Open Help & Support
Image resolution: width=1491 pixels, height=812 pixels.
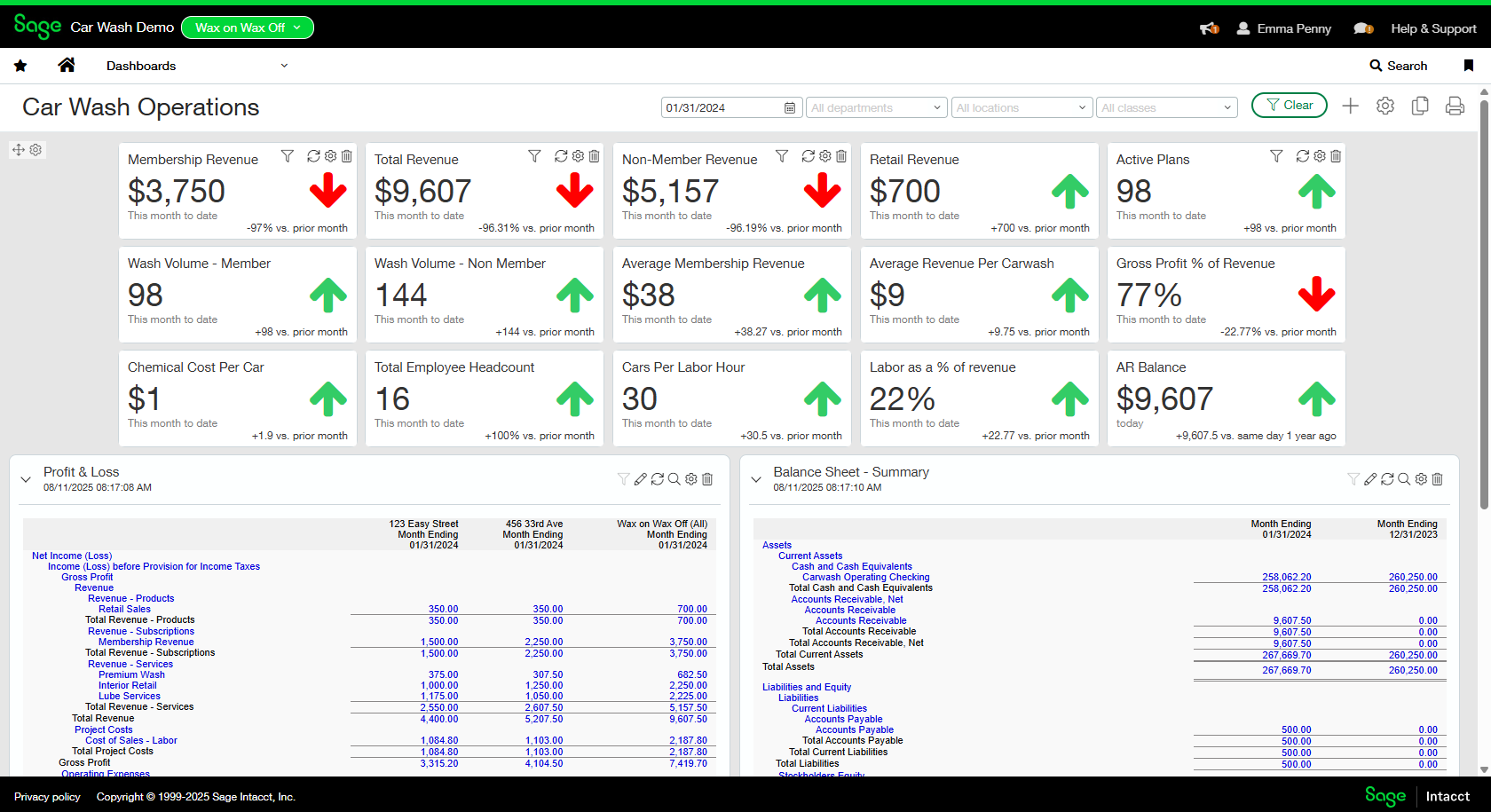[x=1433, y=28]
